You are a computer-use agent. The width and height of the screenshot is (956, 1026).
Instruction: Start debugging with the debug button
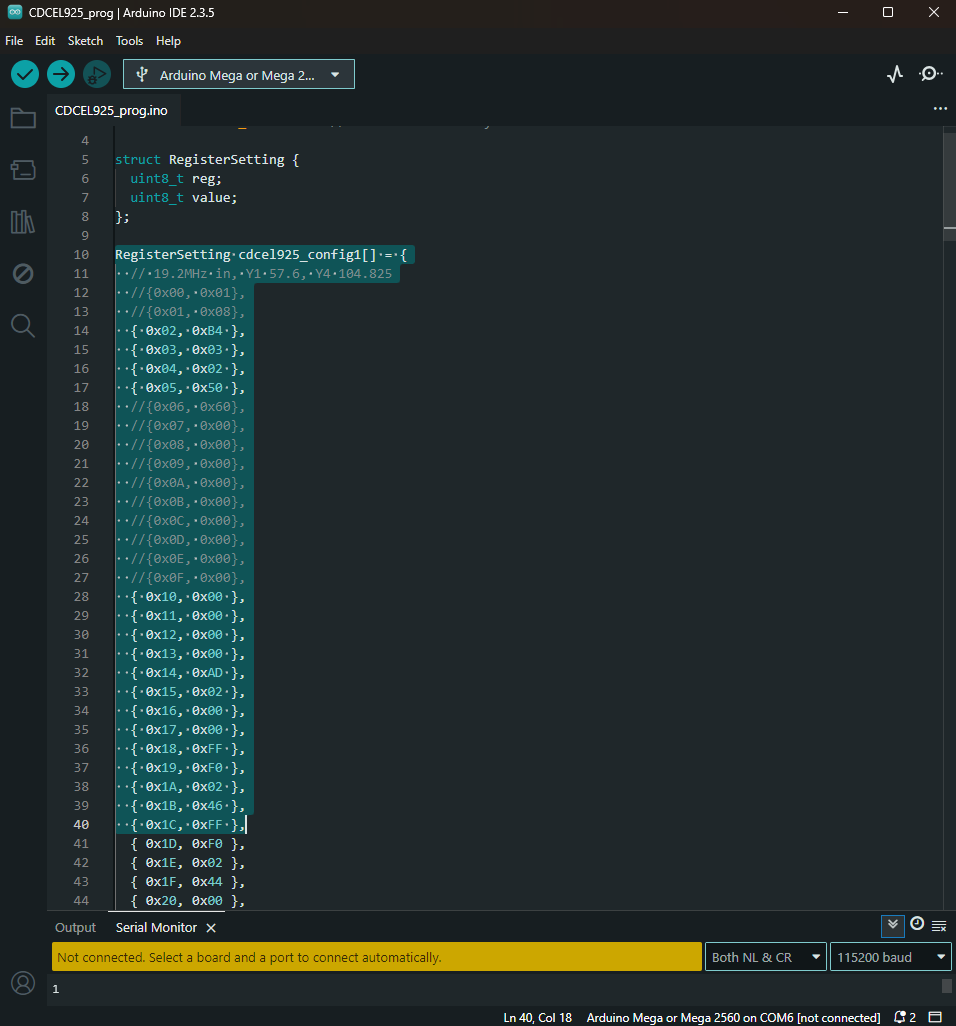[97, 74]
